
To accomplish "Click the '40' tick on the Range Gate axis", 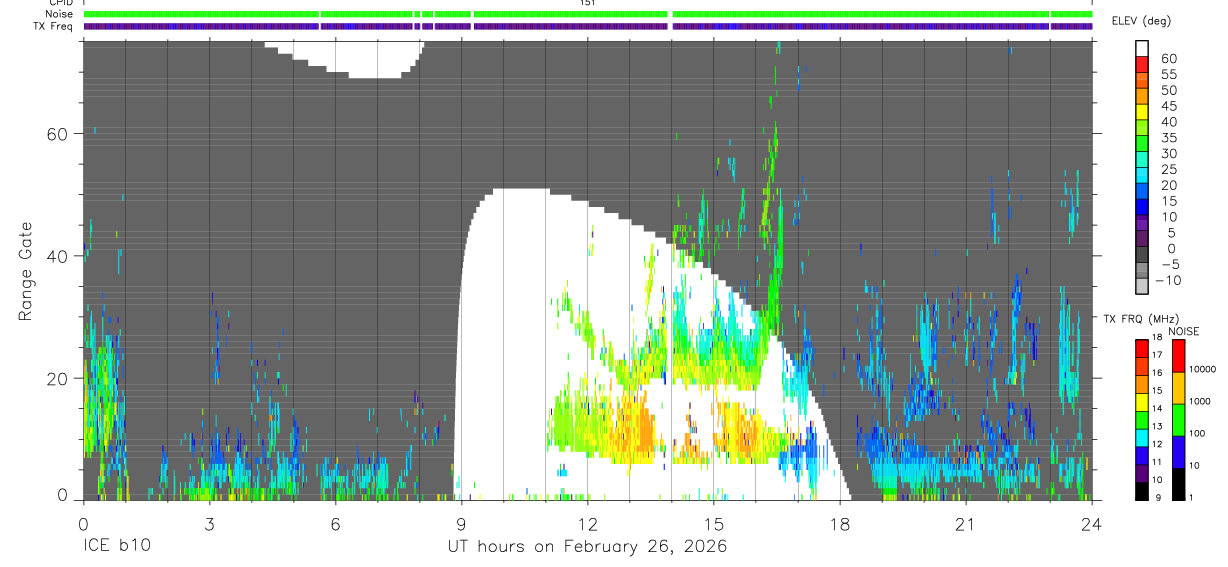I will (x=59, y=256).
